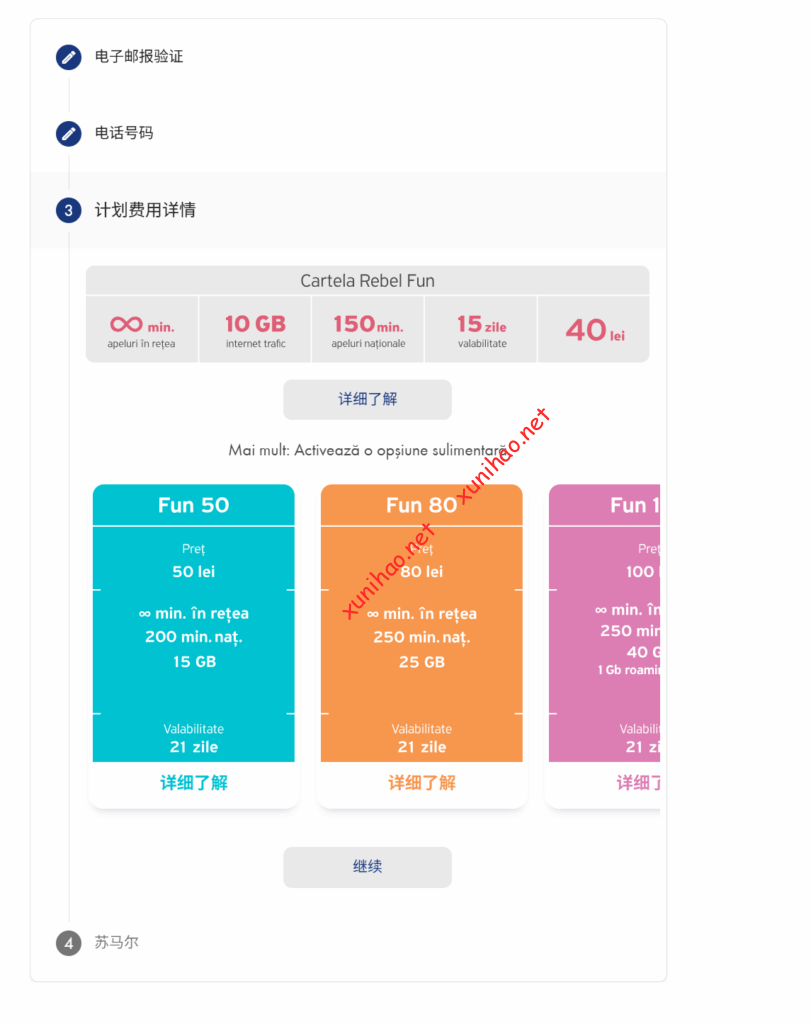Click the infinity minutes icon in Cartela Rebel Fun
Image resolution: width=811 pixels, height=1024 pixels.
[127, 324]
